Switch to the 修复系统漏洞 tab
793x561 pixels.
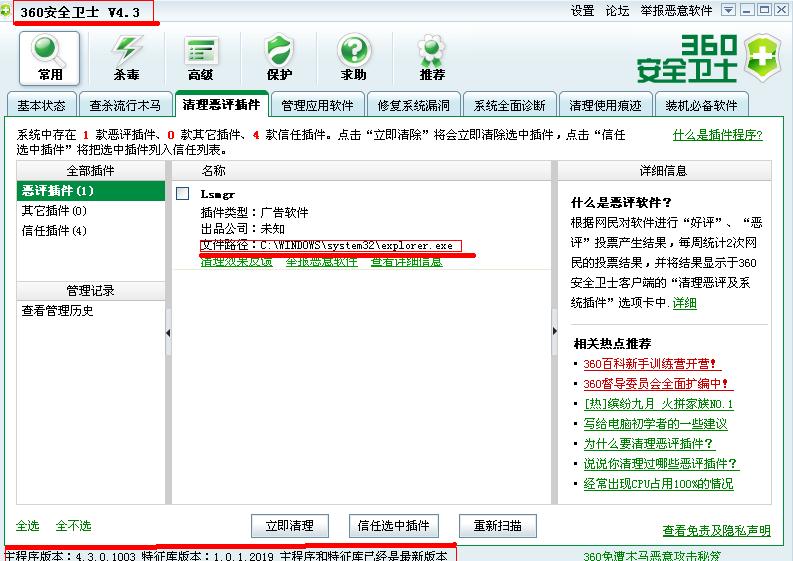click(x=413, y=106)
